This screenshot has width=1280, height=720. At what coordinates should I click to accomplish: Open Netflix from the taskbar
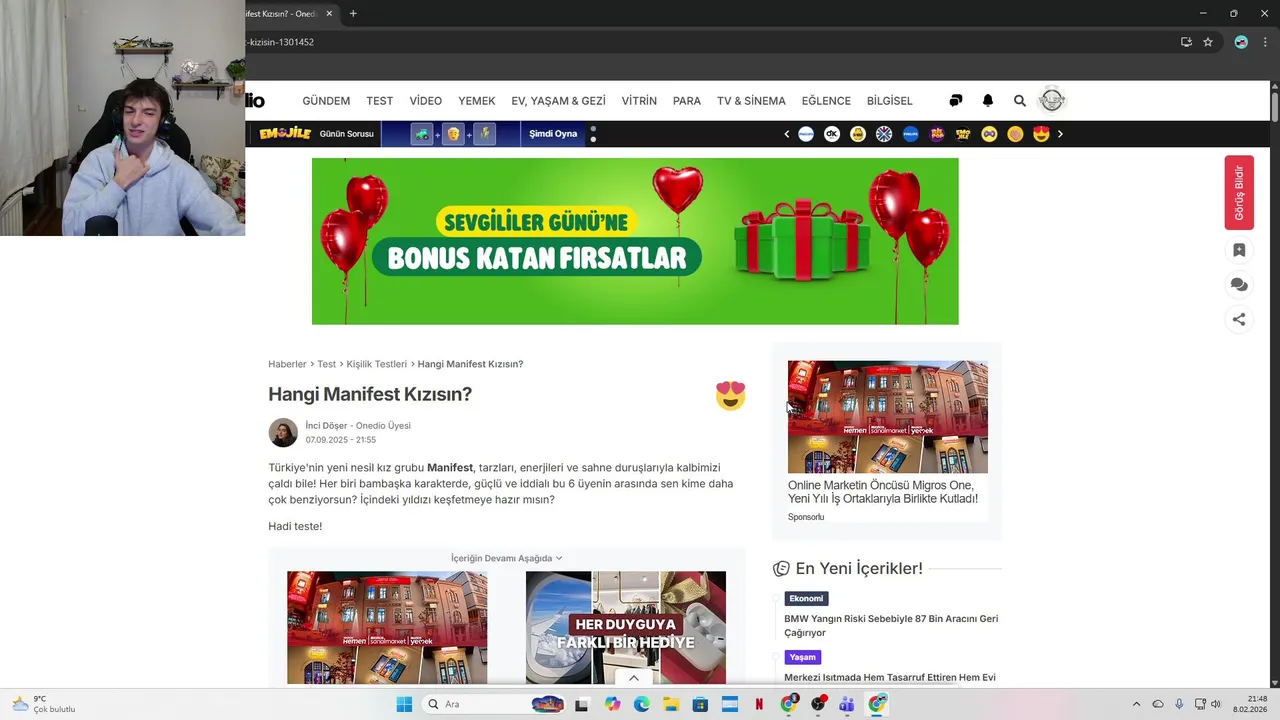click(759, 704)
